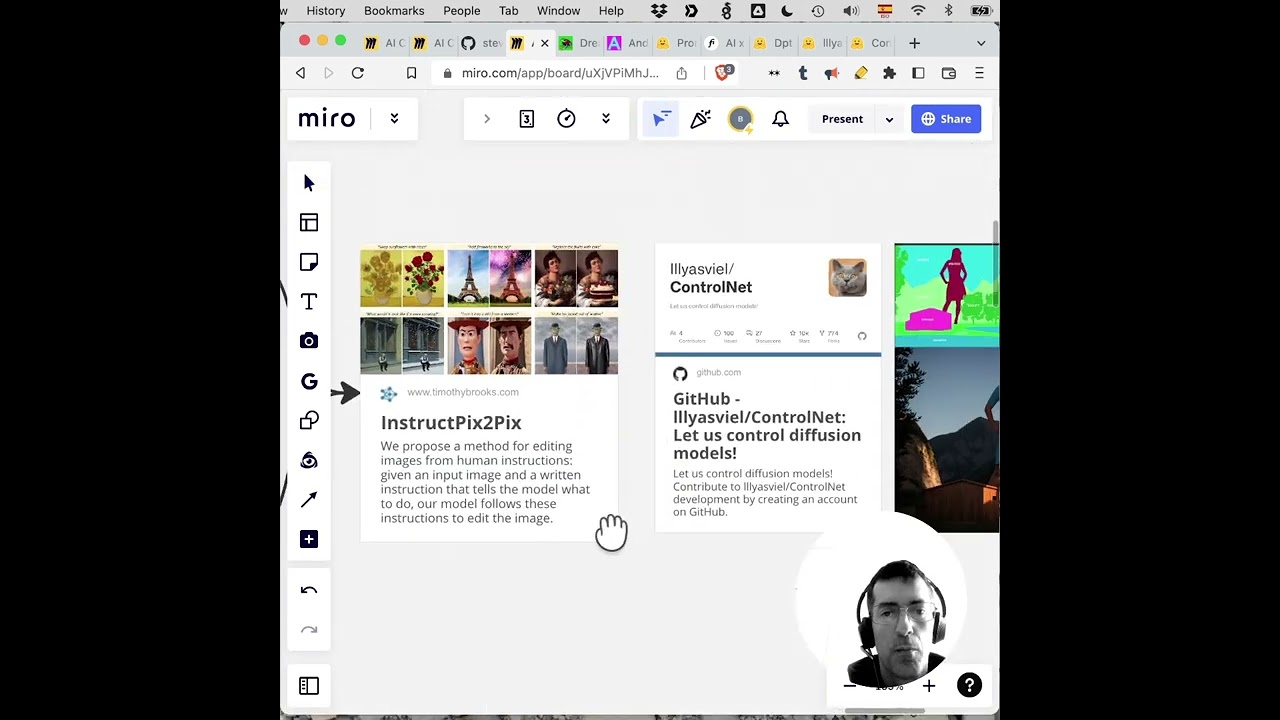Image resolution: width=1280 pixels, height=720 pixels.
Task: Click www.timothybrooks.com source text
Action: pos(463,392)
